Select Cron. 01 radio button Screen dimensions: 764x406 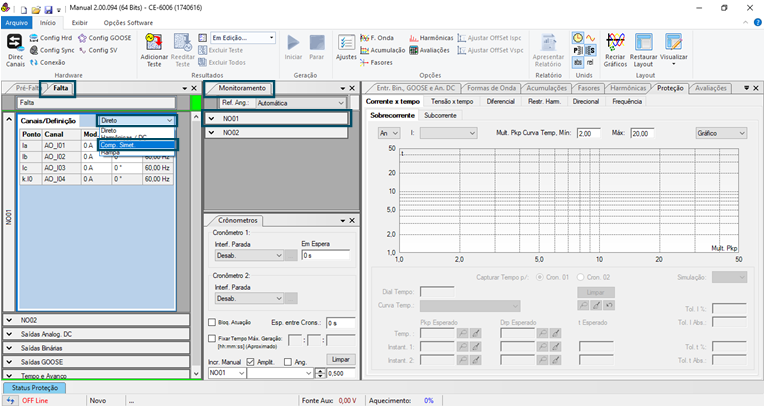click(540, 277)
